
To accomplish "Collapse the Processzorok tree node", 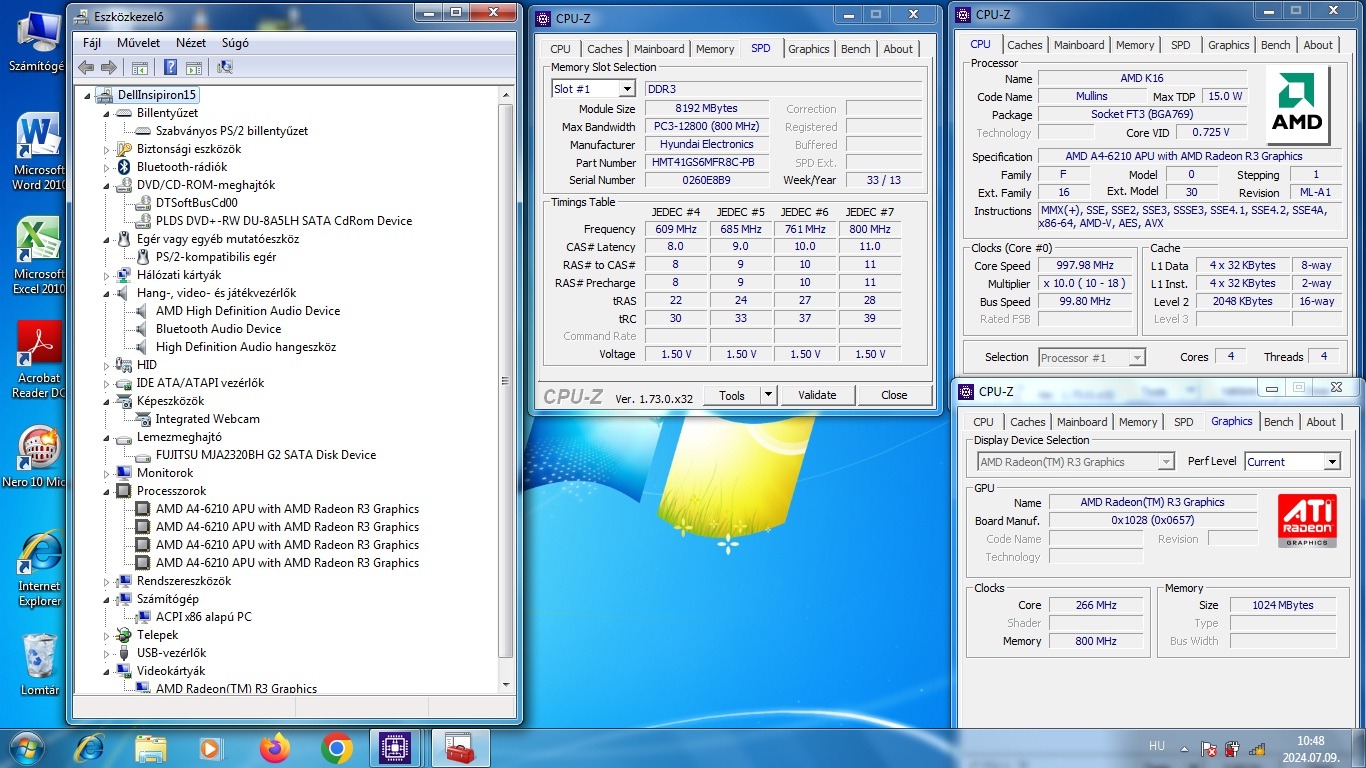I will (x=108, y=491).
